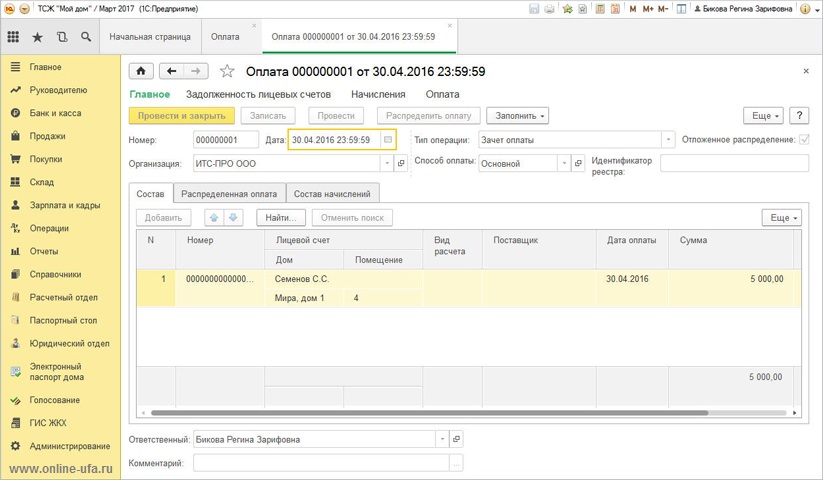The width and height of the screenshot is (823, 480).
Task: Open Favorites star in the top panel
Action: click(x=37, y=37)
